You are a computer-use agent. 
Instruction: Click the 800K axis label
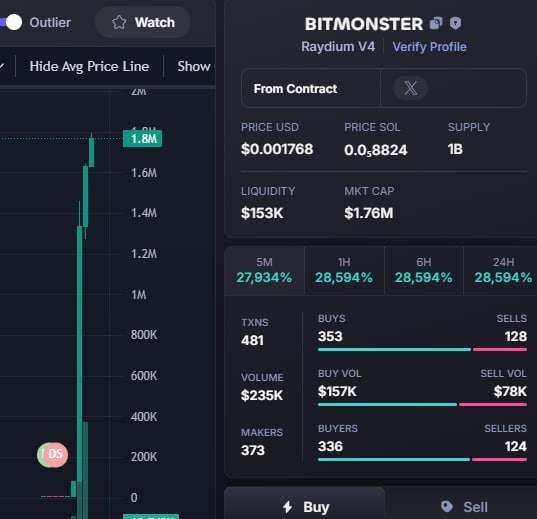(x=144, y=335)
